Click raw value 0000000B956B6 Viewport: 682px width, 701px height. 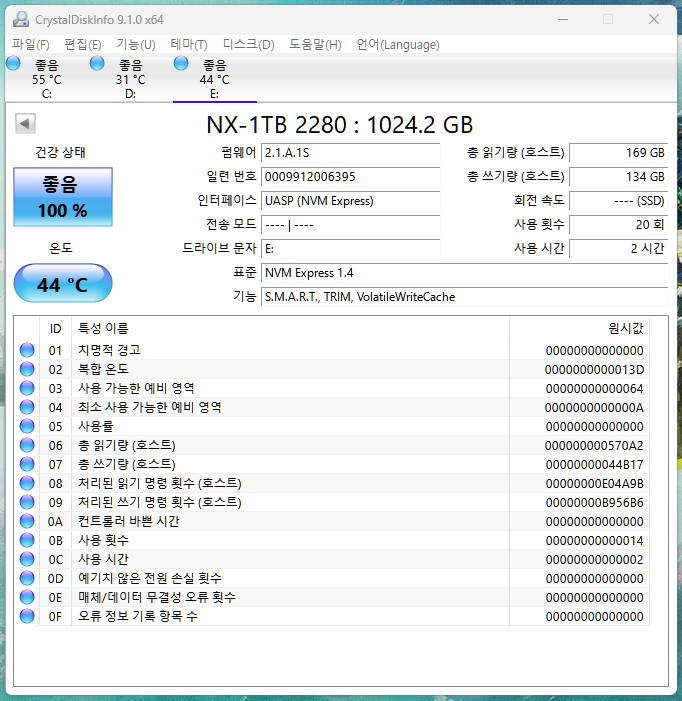click(594, 503)
